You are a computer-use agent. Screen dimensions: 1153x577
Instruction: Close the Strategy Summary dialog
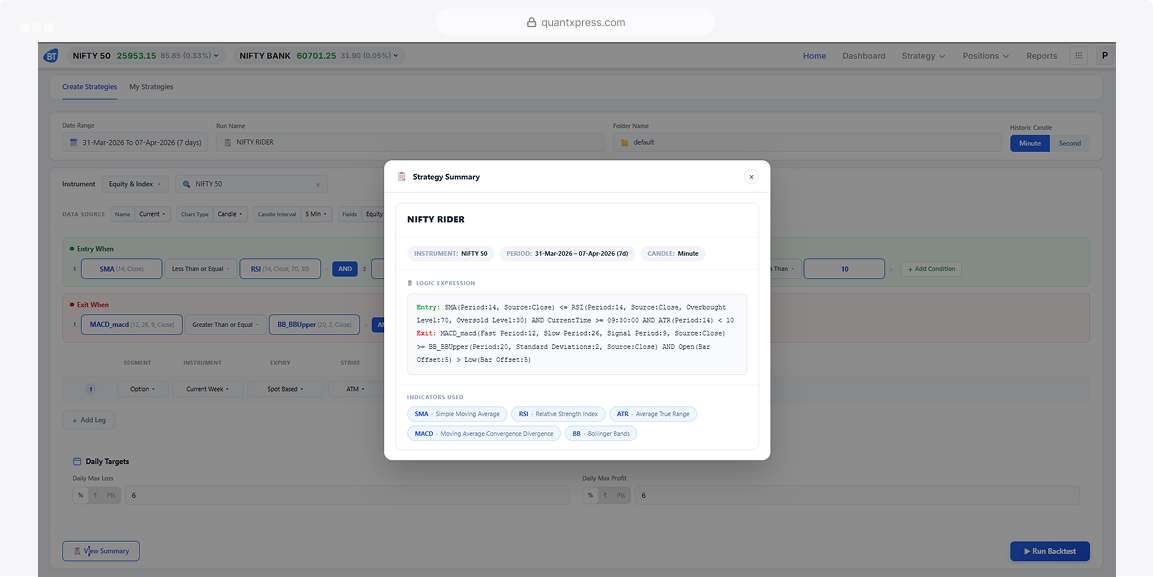(x=751, y=176)
